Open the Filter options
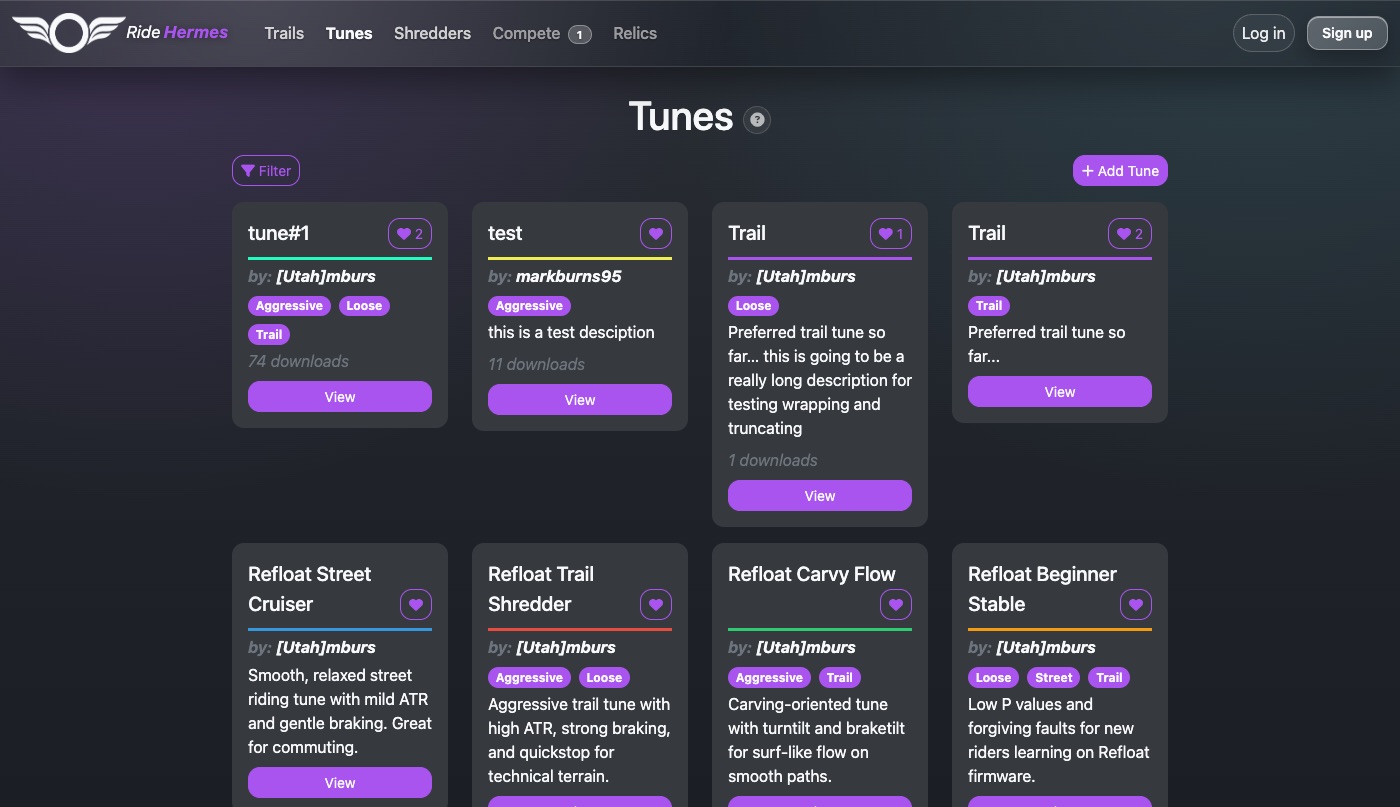This screenshot has height=807, width=1400. (x=266, y=171)
